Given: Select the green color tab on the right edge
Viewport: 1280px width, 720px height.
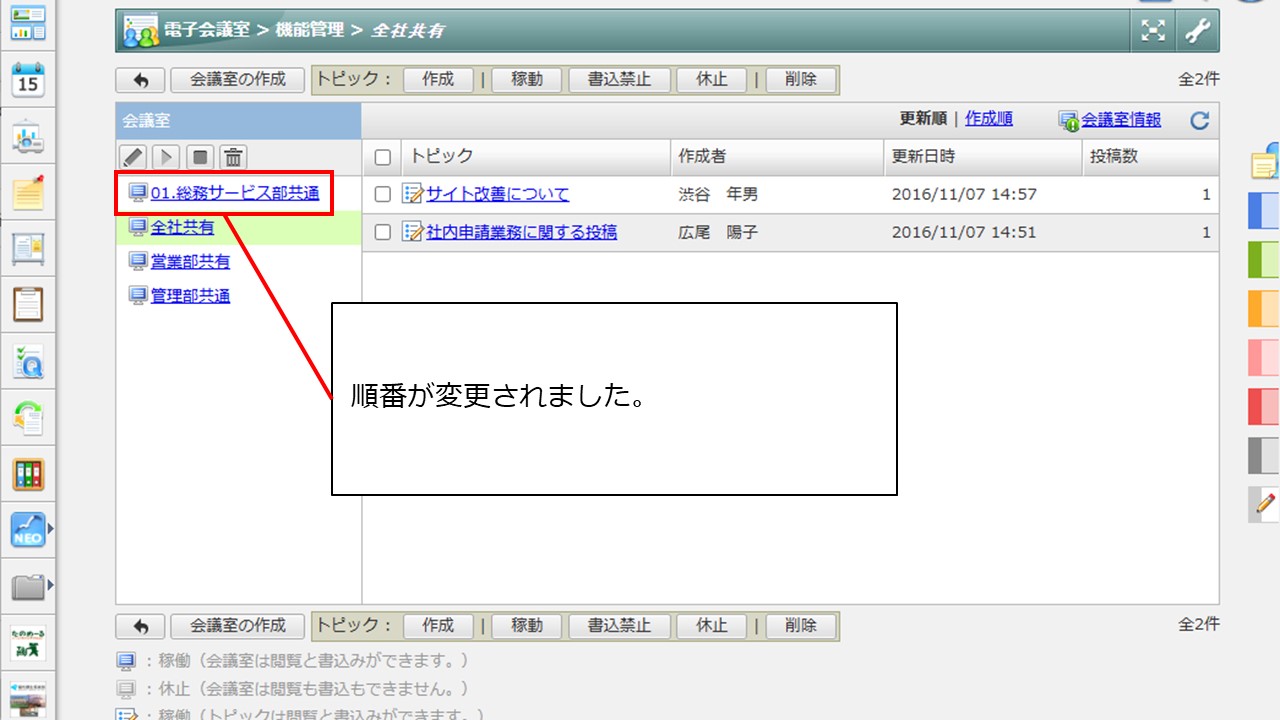Looking at the screenshot, I should coord(1264,260).
